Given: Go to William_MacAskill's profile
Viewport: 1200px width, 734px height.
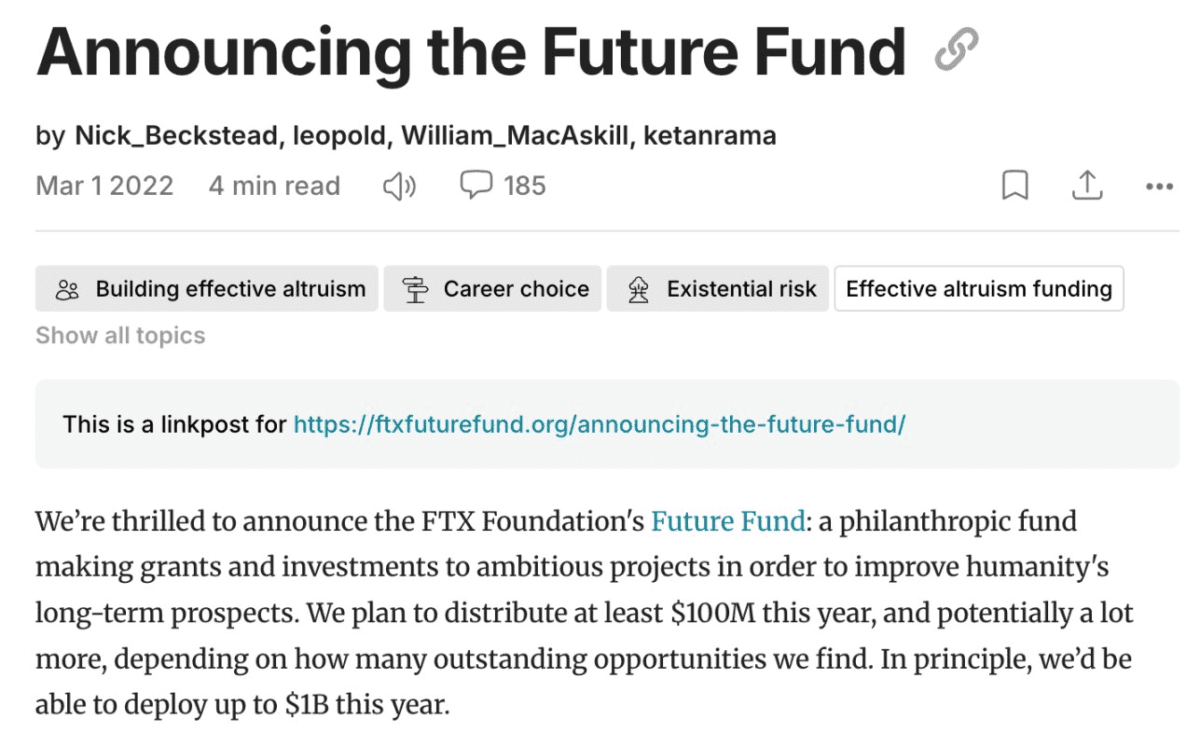Looking at the screenshot, I should (516, 136).
